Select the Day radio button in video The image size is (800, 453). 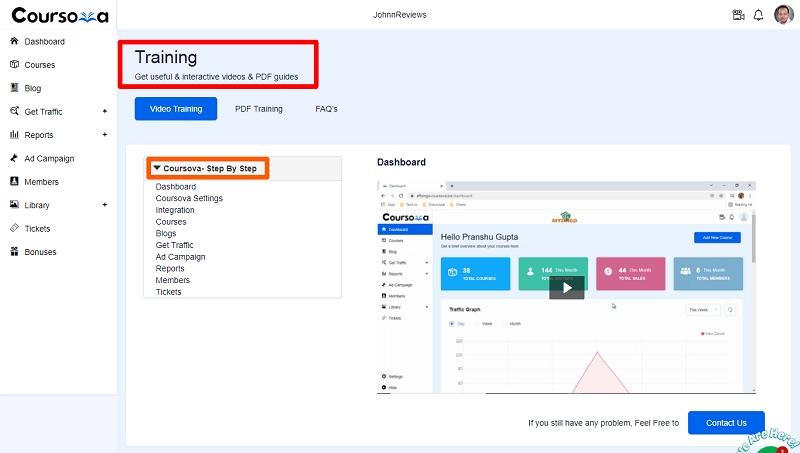[x=452, y=324]
